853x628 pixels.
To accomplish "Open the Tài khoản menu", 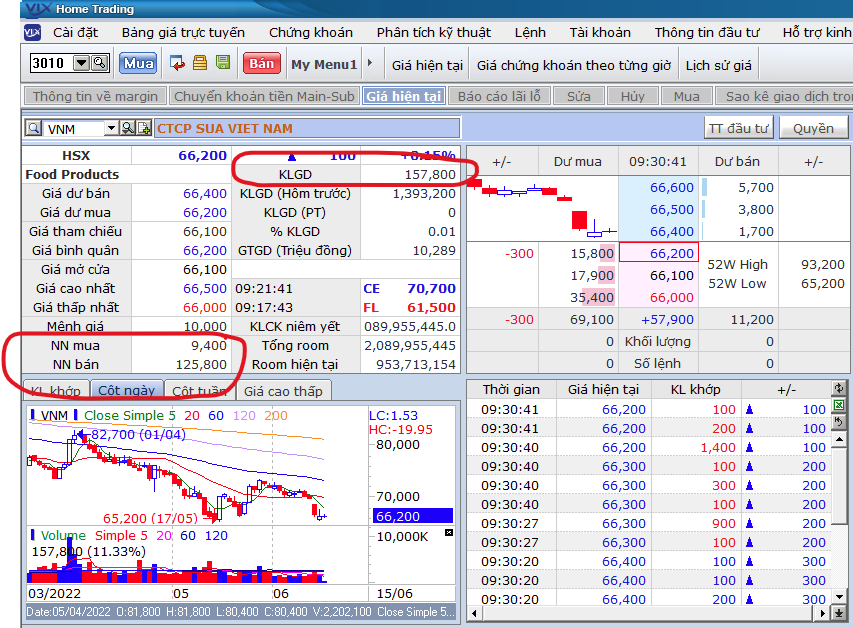I will 600,33.
